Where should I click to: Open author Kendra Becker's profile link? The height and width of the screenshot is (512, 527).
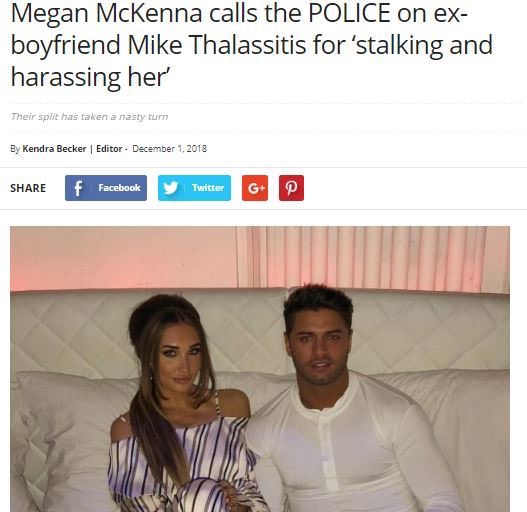[54, 149]
